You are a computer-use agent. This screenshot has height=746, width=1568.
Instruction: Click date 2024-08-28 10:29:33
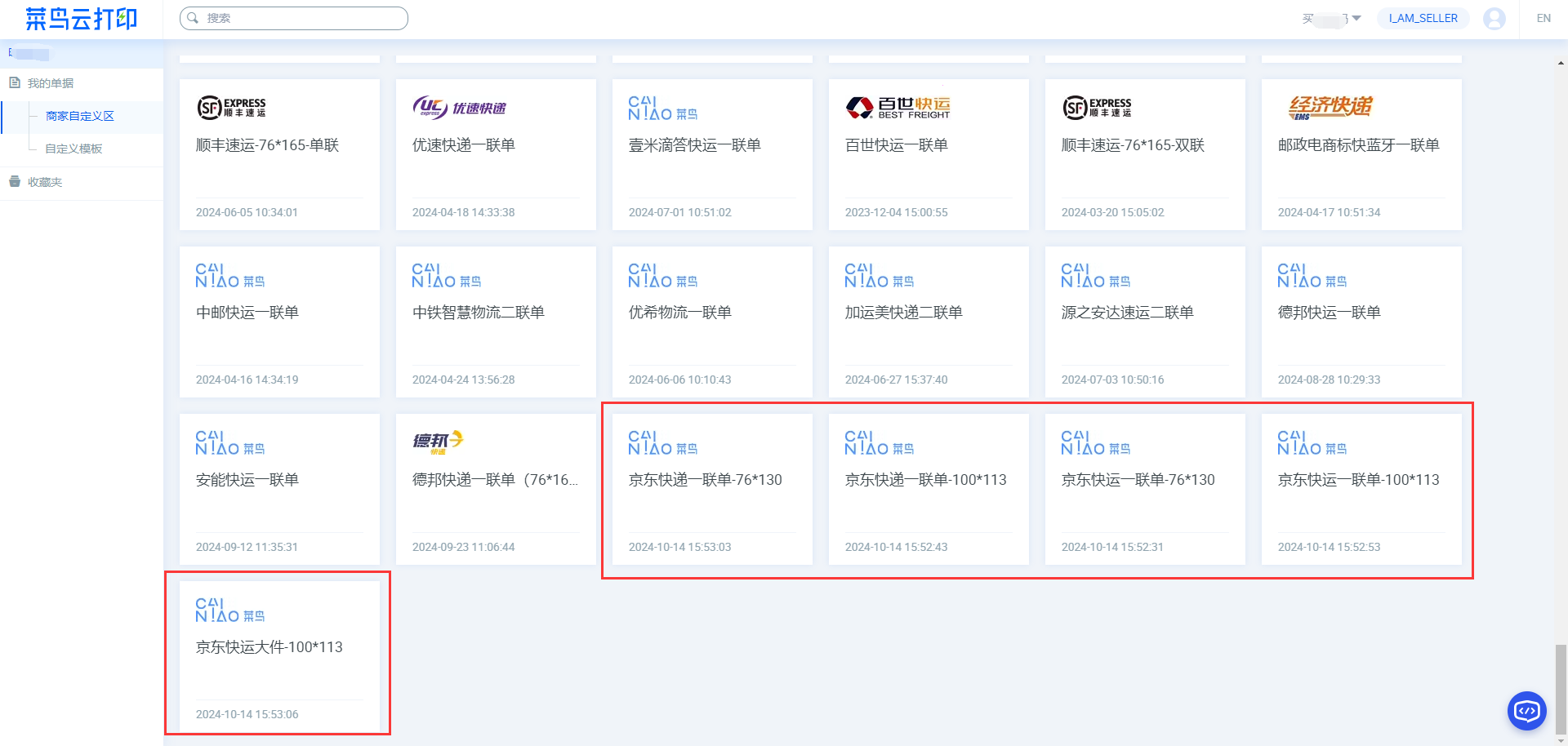point(1329,380)
